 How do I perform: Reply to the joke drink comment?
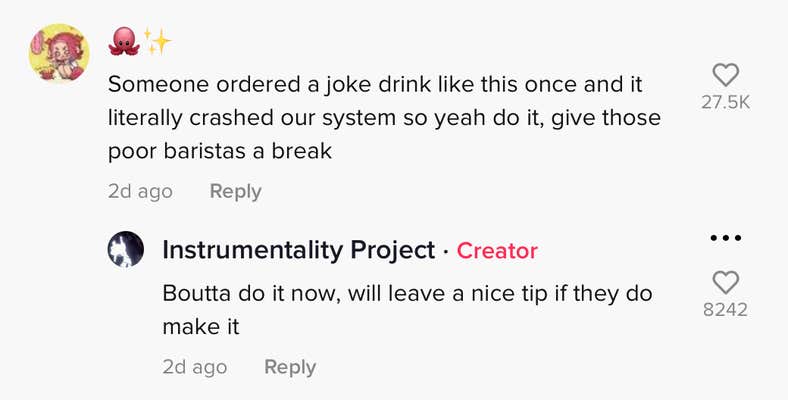point(235,191)
